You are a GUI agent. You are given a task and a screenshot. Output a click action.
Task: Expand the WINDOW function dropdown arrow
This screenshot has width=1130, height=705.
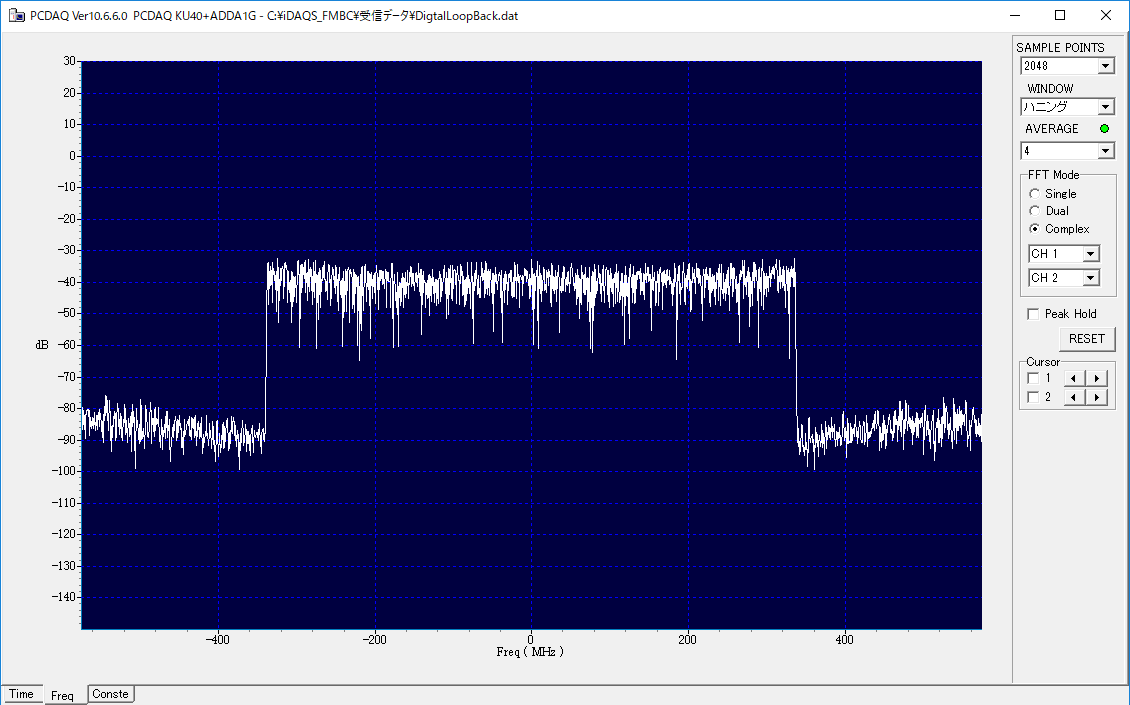click(1105, 107)
